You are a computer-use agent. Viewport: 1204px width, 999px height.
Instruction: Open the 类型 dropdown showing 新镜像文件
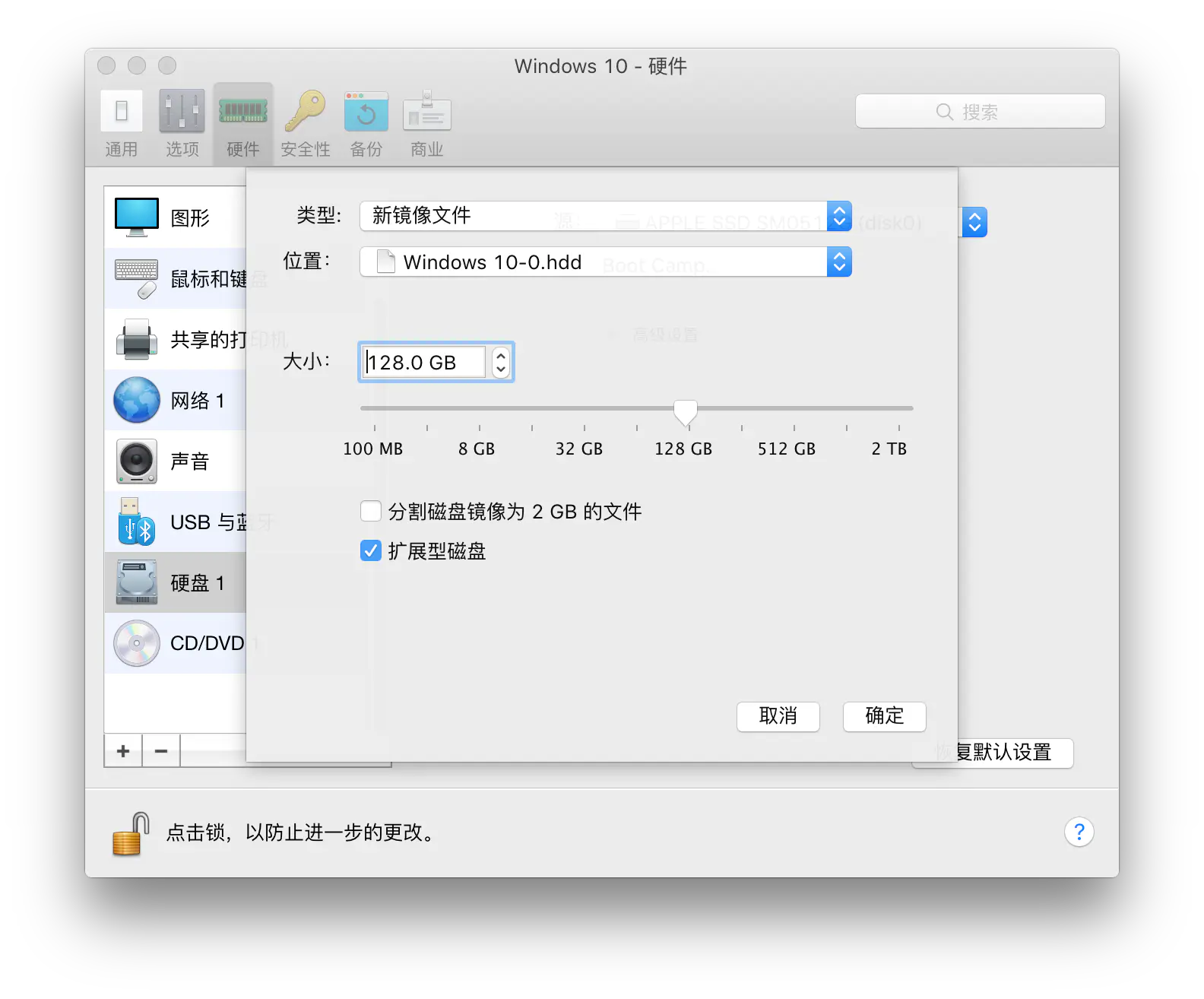click(606, 216)
